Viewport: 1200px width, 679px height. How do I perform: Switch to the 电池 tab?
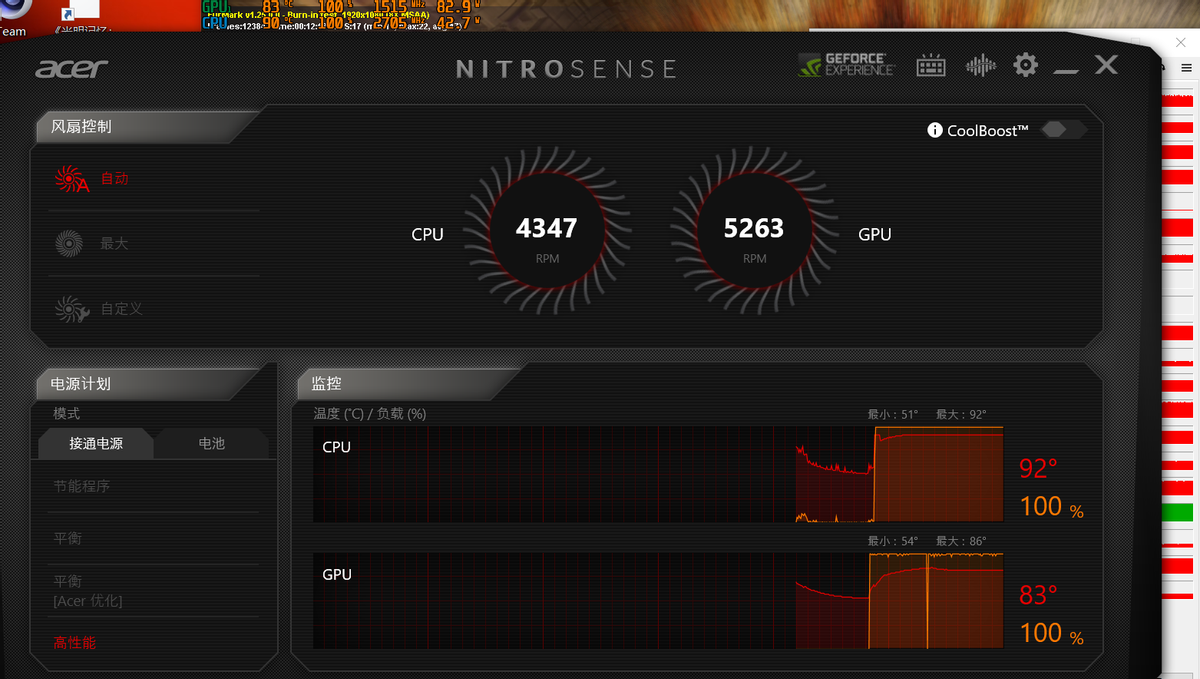pos(212,443)
